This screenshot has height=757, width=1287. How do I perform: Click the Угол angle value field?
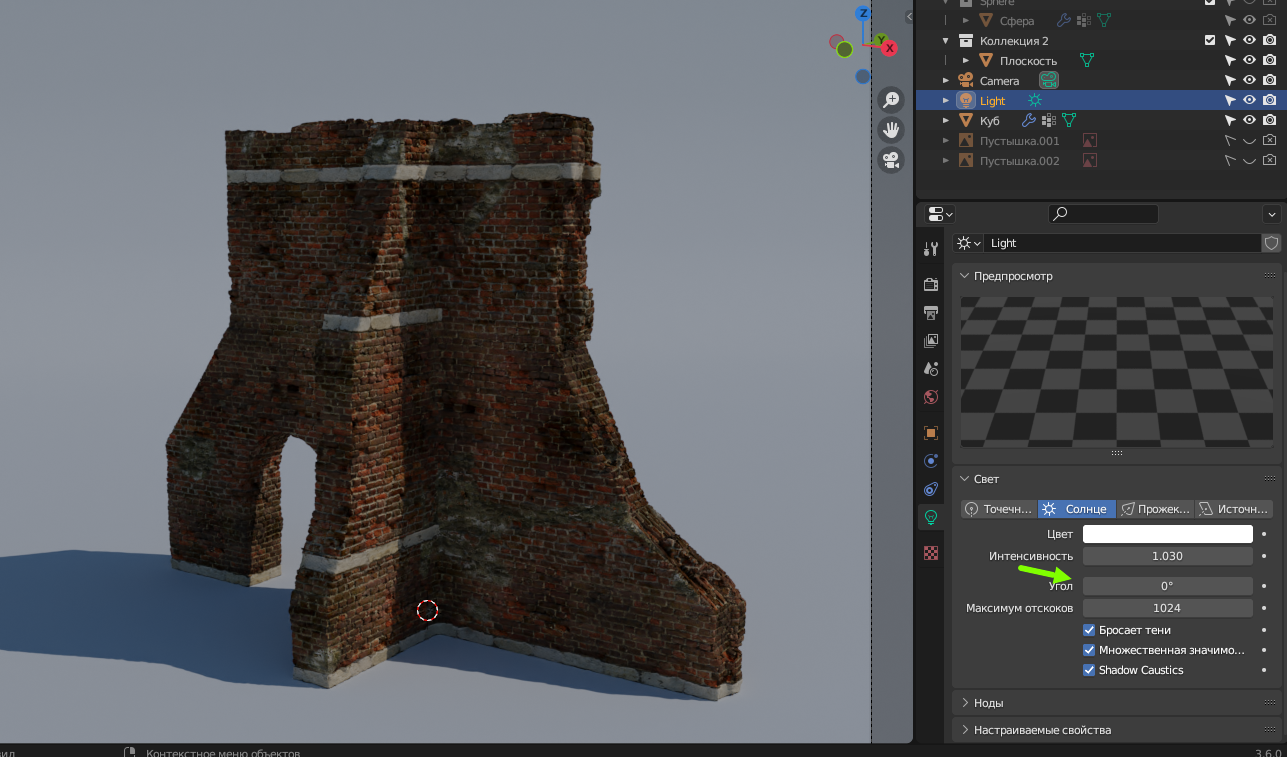pyautogui.click(x=1167, y=586)
